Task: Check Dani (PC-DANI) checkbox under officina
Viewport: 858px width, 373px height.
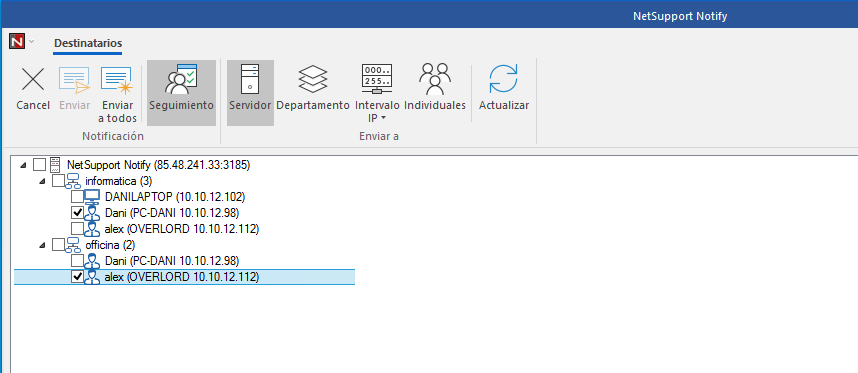Action: point(77,261)
